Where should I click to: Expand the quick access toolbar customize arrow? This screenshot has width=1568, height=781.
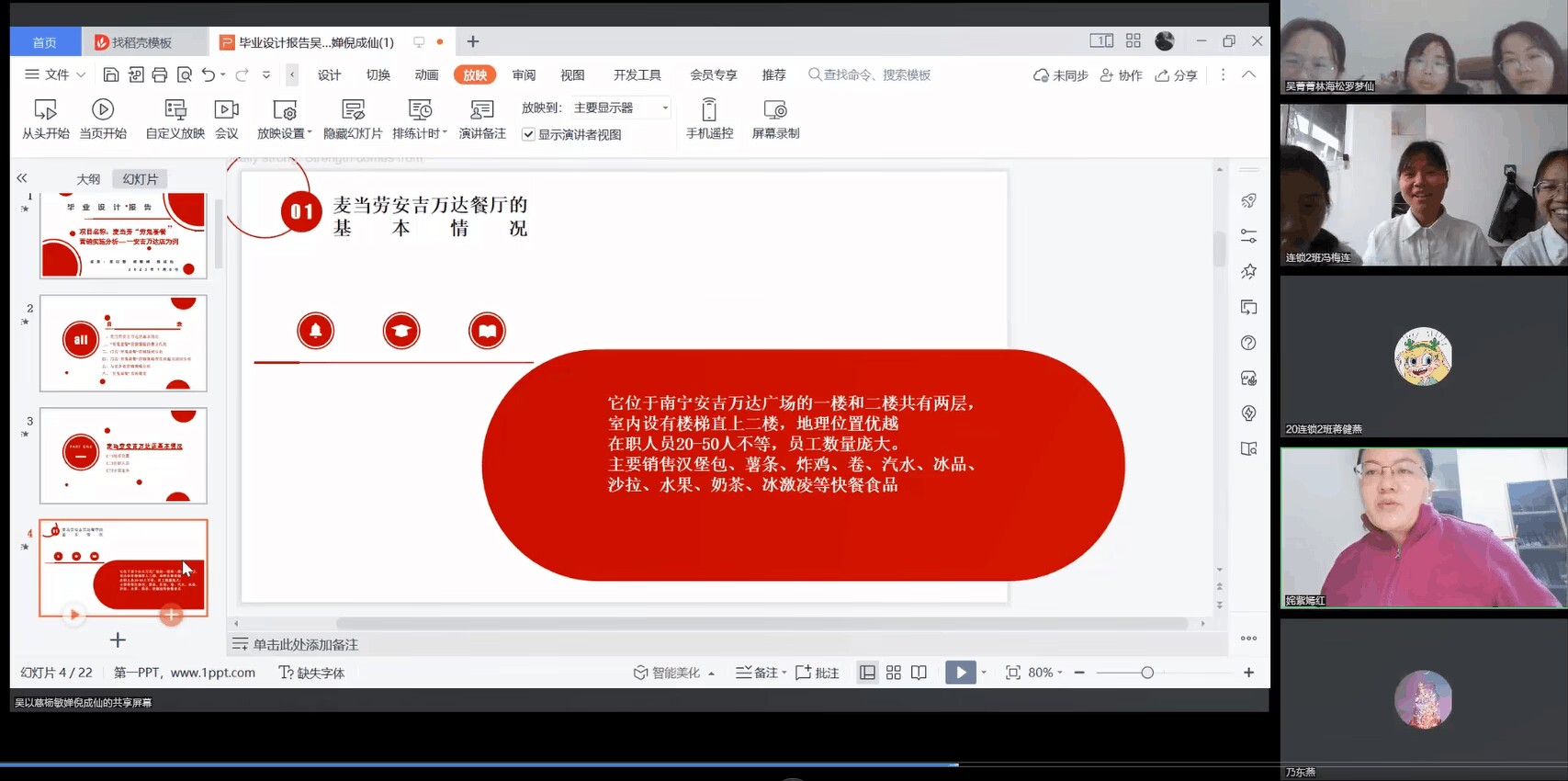[x=266, y=74]
